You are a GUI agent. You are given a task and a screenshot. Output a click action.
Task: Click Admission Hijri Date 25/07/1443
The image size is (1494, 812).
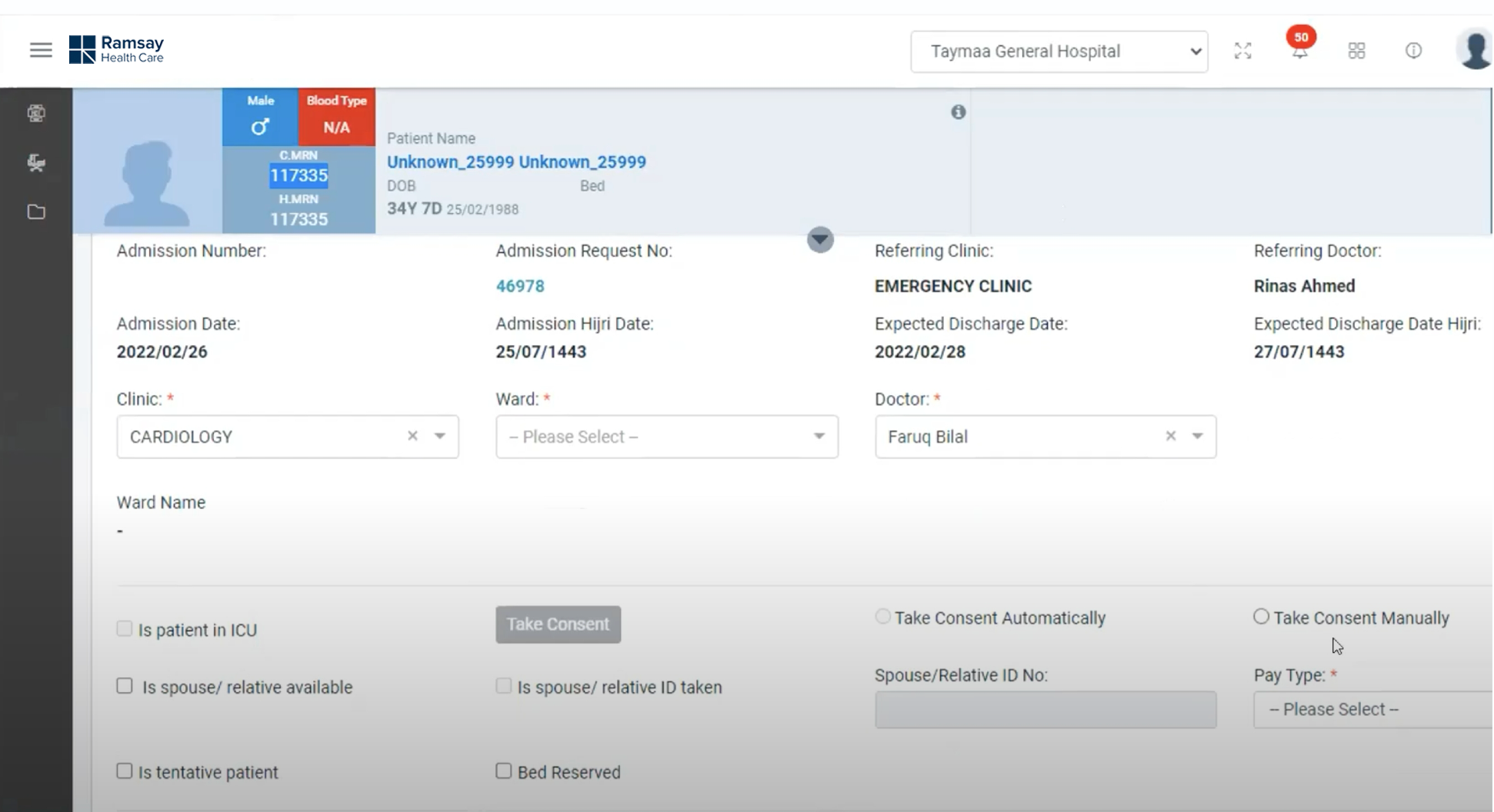point(541,351)
